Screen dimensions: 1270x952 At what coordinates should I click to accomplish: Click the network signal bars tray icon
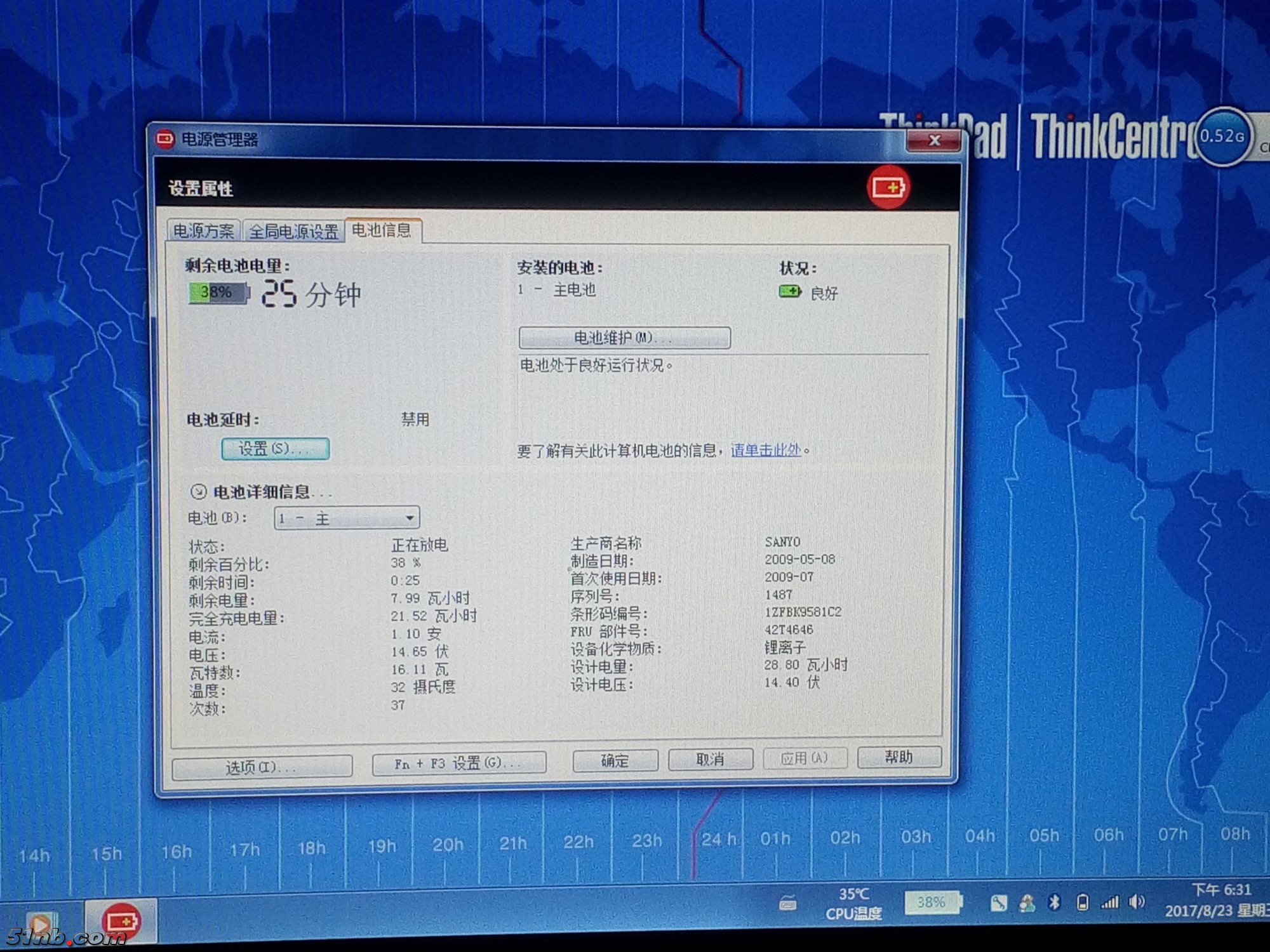pos(1110,902)
